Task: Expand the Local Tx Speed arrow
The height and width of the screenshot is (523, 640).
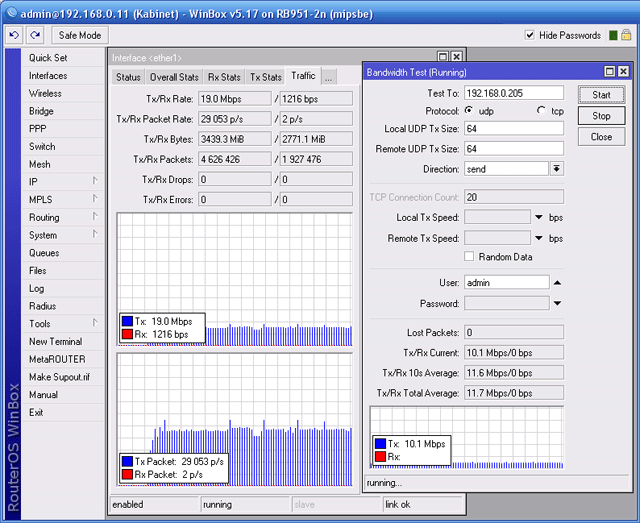Action: click(x=539, y=217)
